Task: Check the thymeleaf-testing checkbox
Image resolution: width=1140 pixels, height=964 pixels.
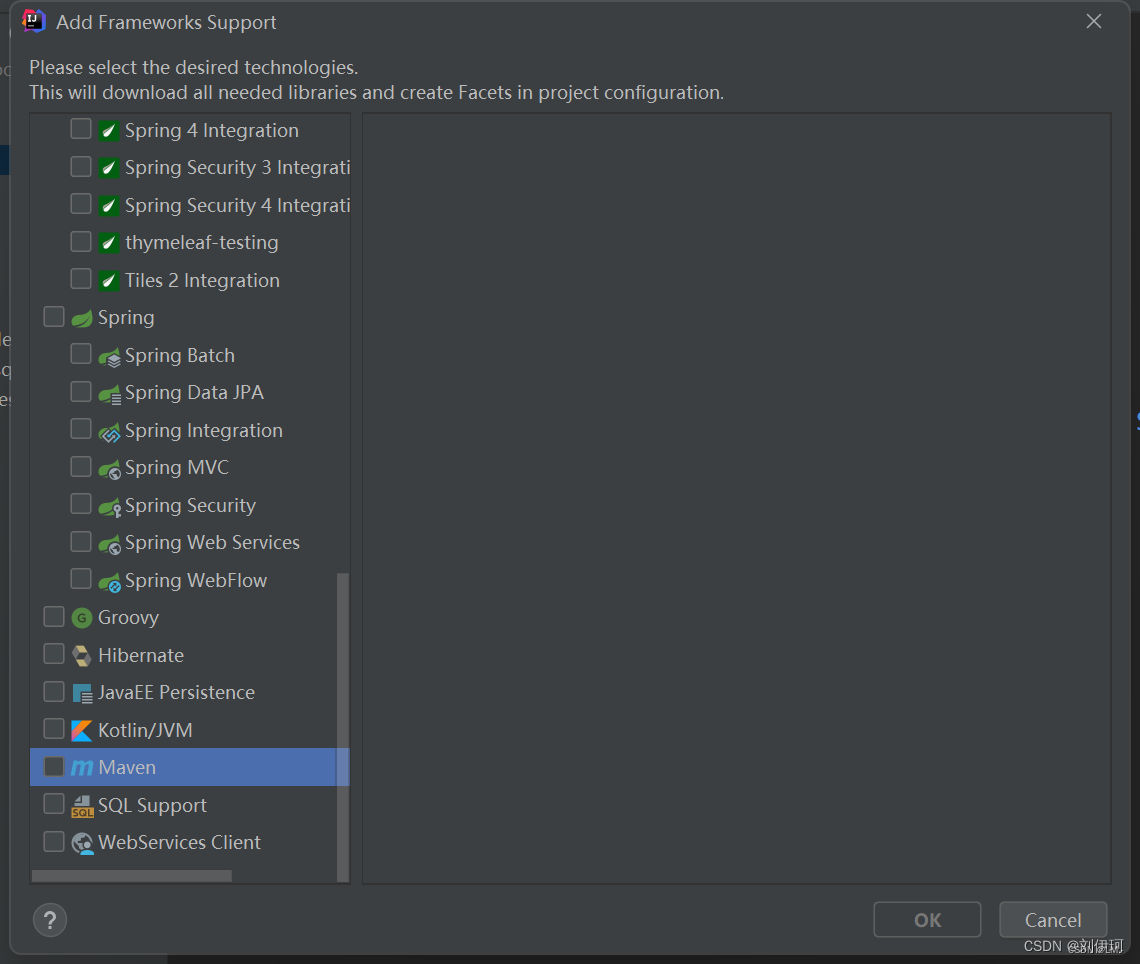Action: pos(81,241)
